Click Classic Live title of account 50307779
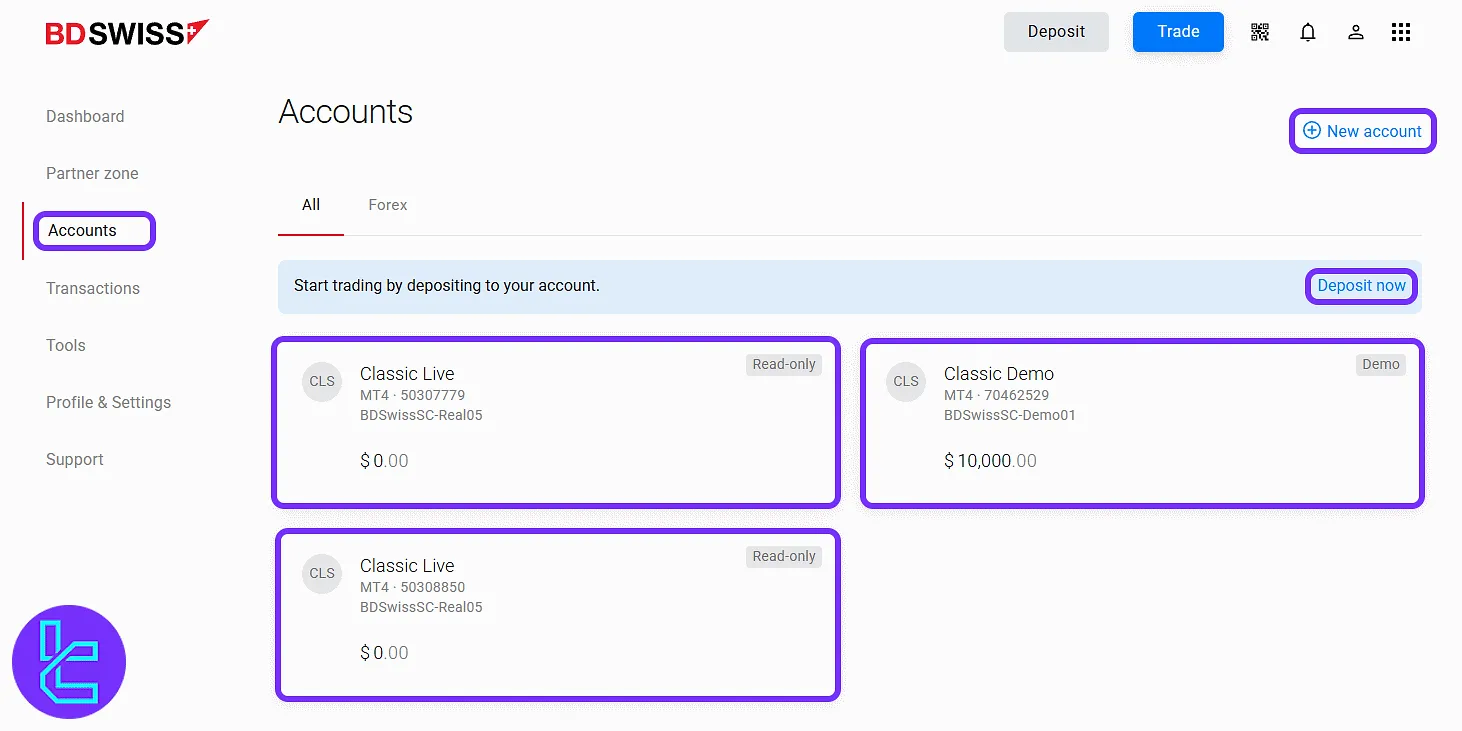This screenshot has width=1462, height=731. 407,374
